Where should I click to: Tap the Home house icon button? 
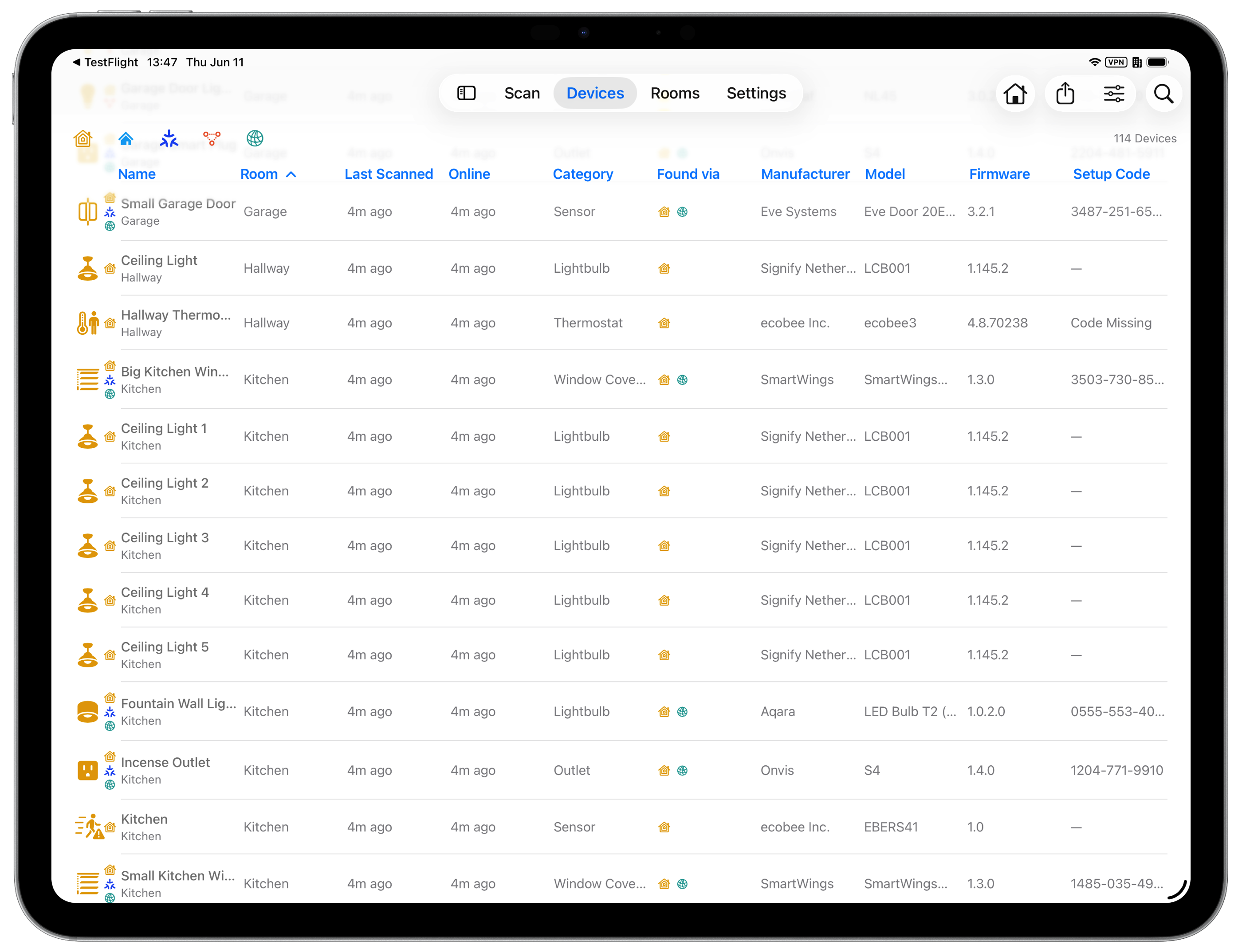tap(1015, 94)
